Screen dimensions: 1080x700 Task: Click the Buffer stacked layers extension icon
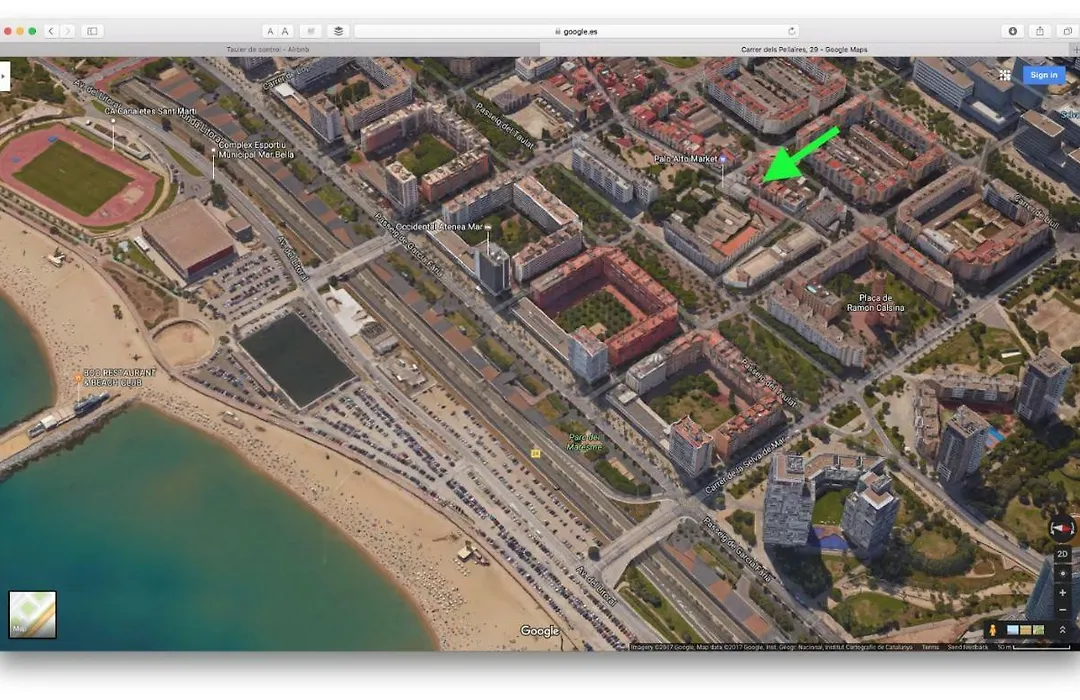pos(338,31)
